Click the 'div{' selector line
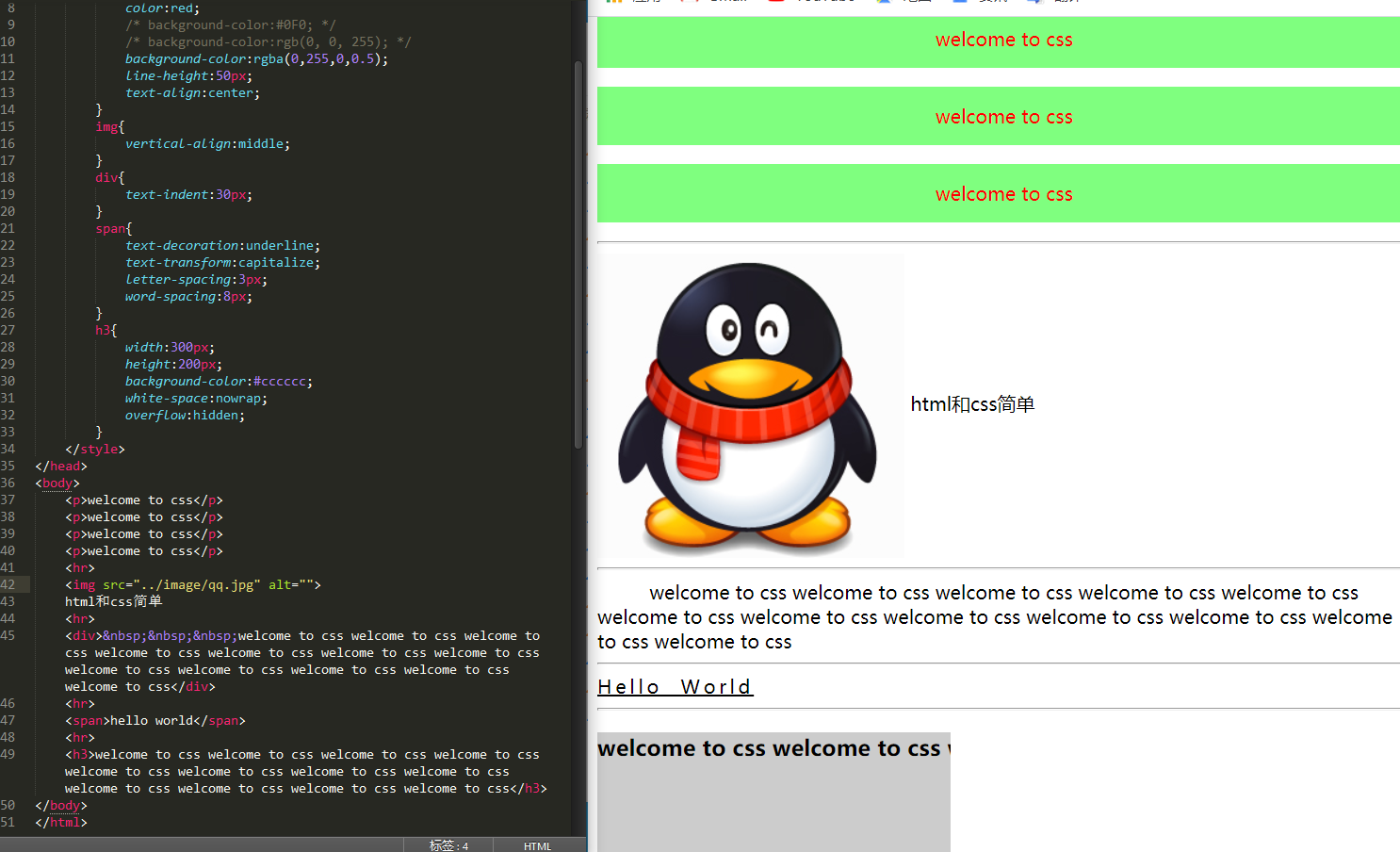 pyautogui.click(x=109, y=178)
